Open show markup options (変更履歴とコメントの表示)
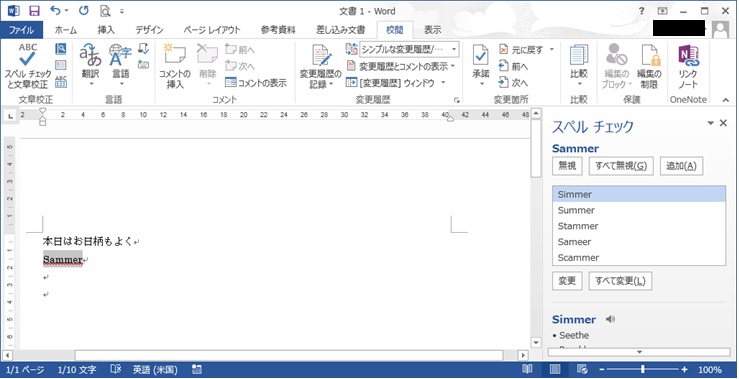This screenshot has height=379, width=739. (401, 66)
